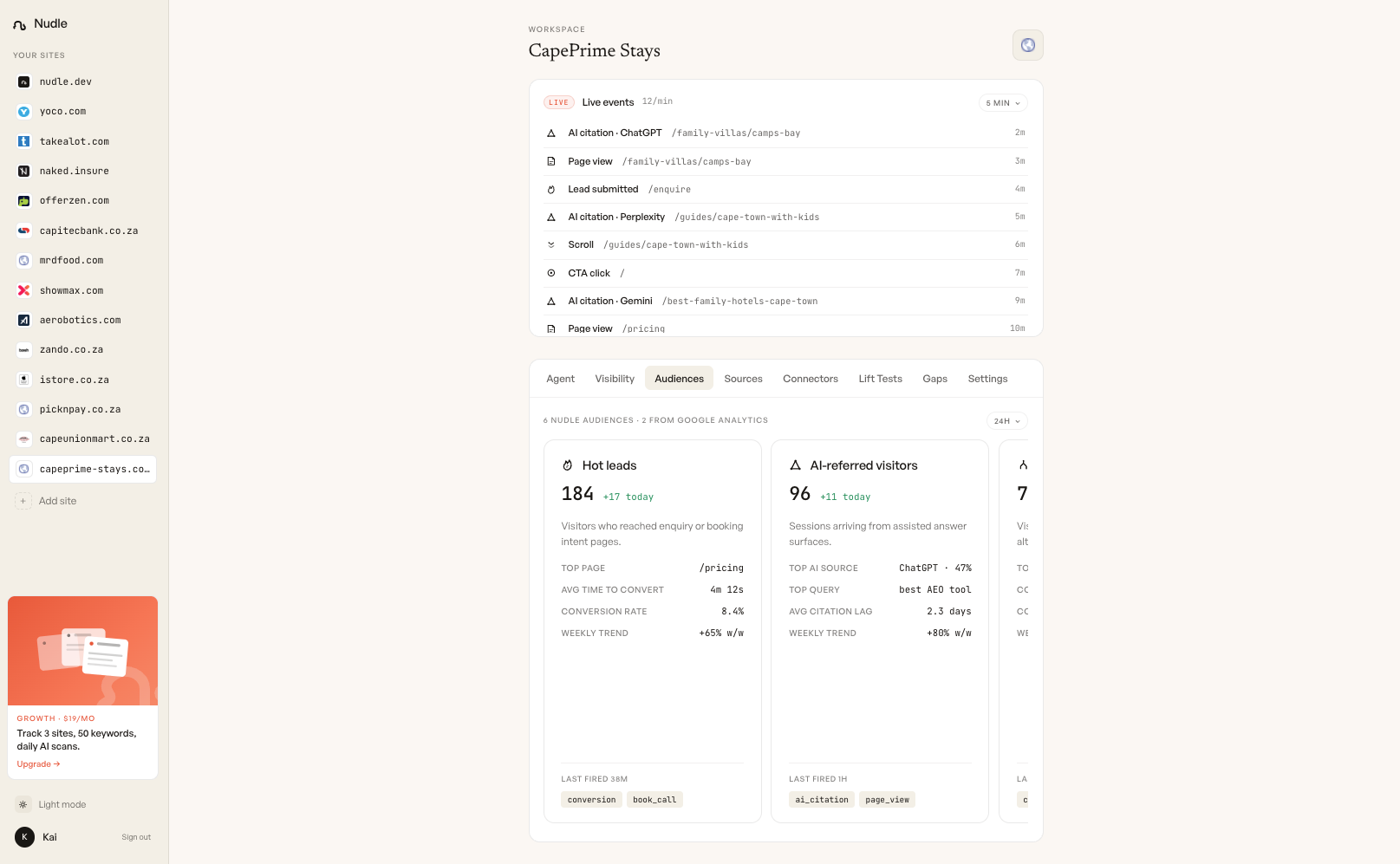The image size is (1400, 864).
Task: Click the capeprime-stays globe icon in sidebar
Action: point(24,469)
